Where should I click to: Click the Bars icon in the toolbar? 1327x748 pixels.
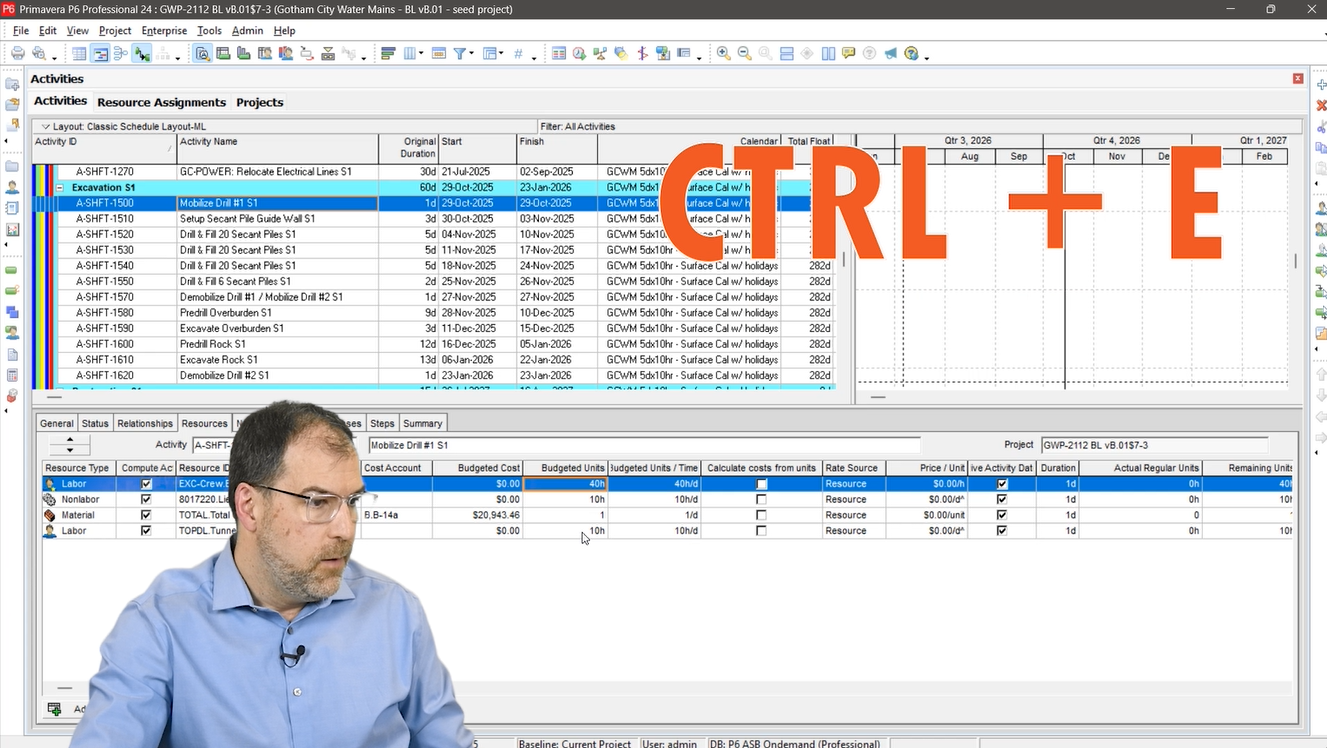coord(388,54)
